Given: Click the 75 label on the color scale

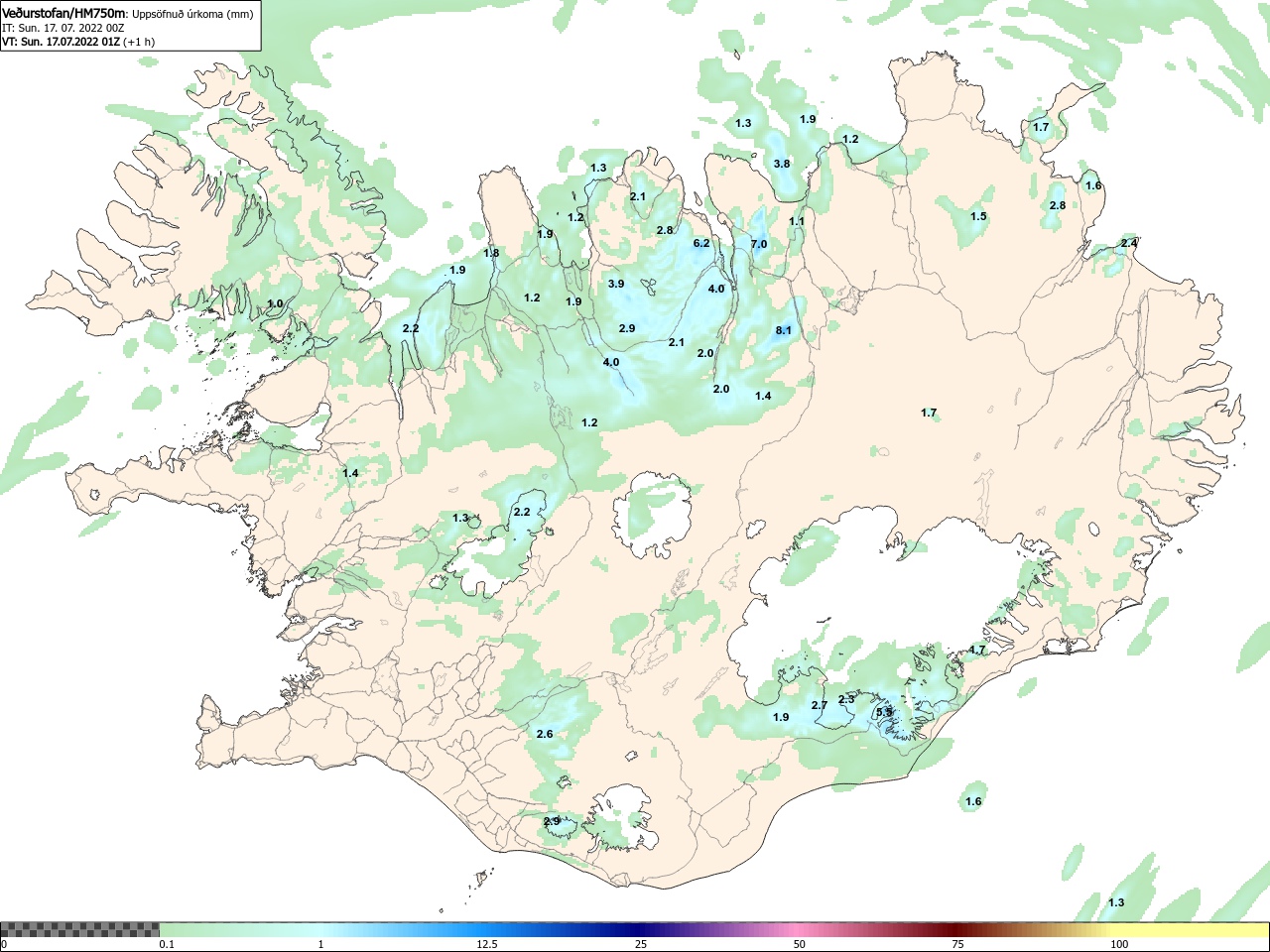Looking at the screenshot, I should click(x=957, y=944).
